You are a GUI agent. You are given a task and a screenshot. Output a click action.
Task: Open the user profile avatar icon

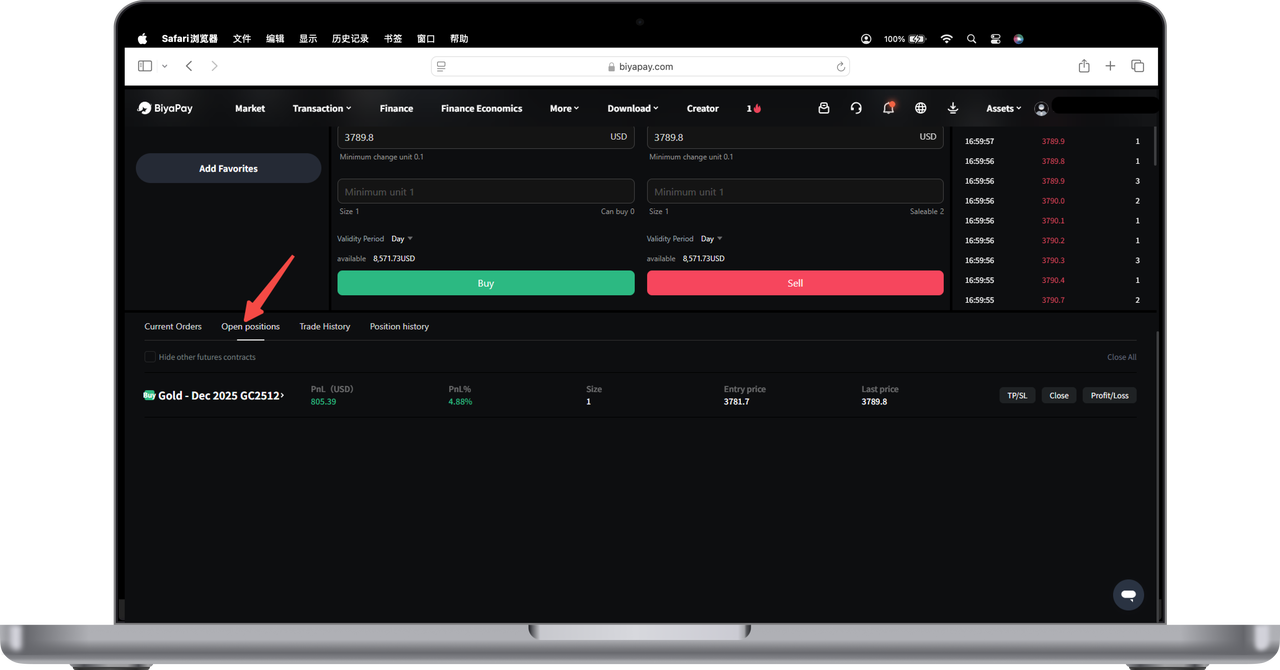click(x=1041, y=108)
